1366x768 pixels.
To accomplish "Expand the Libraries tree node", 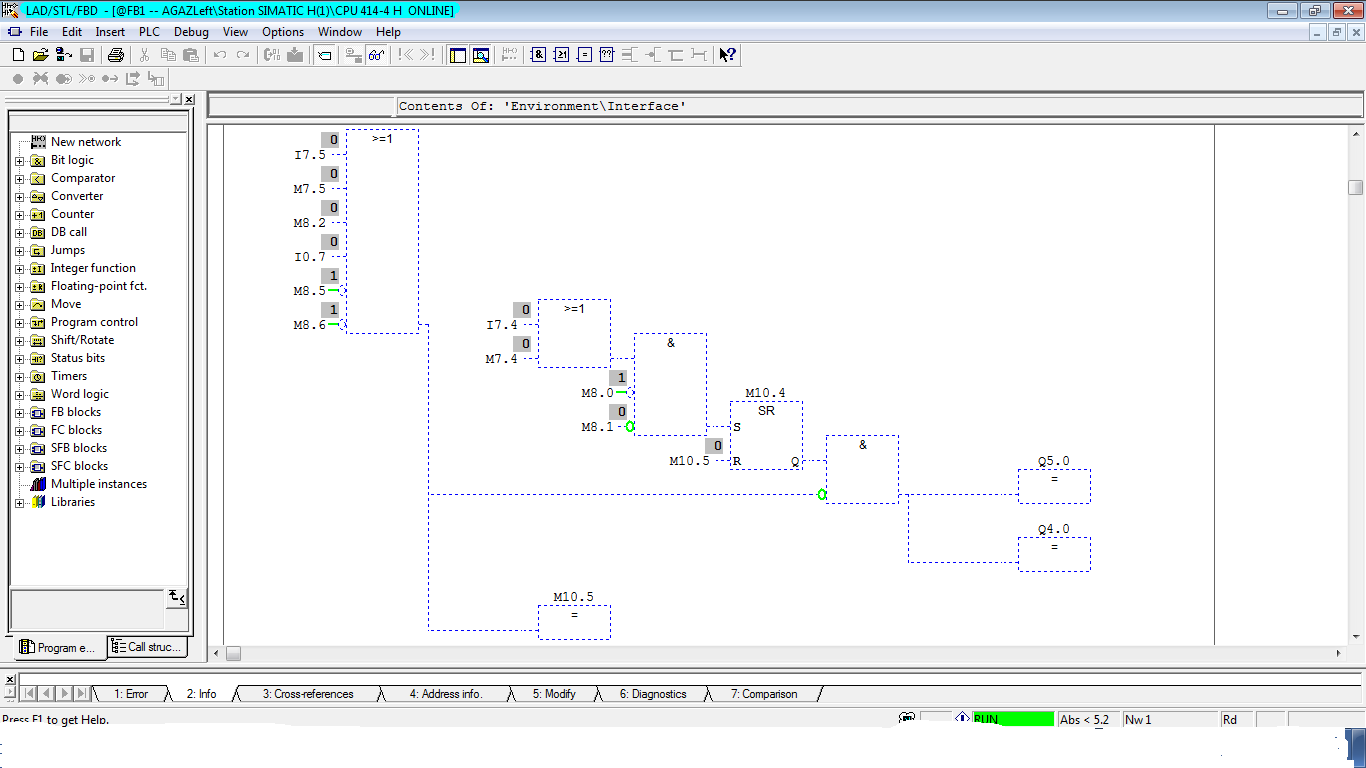I will point(19,503).
